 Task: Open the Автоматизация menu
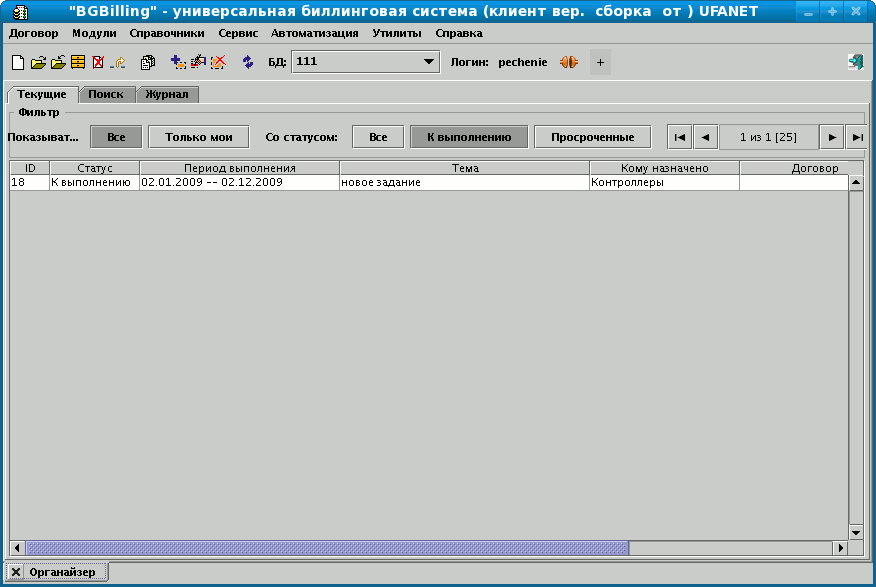point(315,33)
